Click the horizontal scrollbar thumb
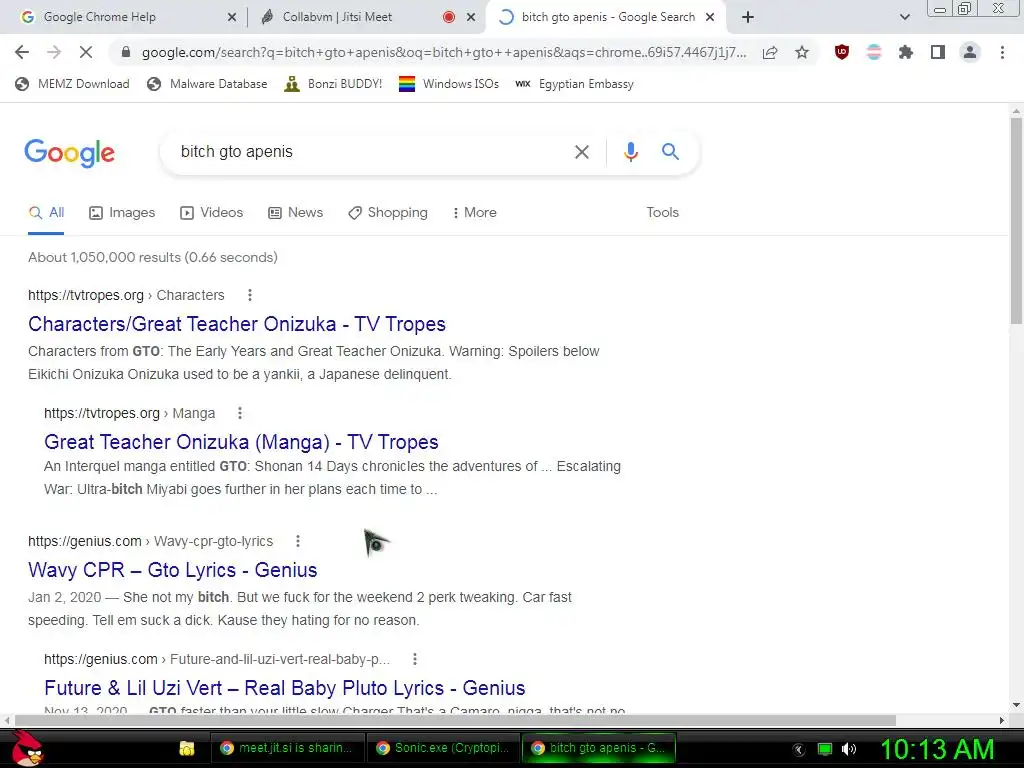Viewport: 1024px width, 768px height. click(x=455, y=720)
